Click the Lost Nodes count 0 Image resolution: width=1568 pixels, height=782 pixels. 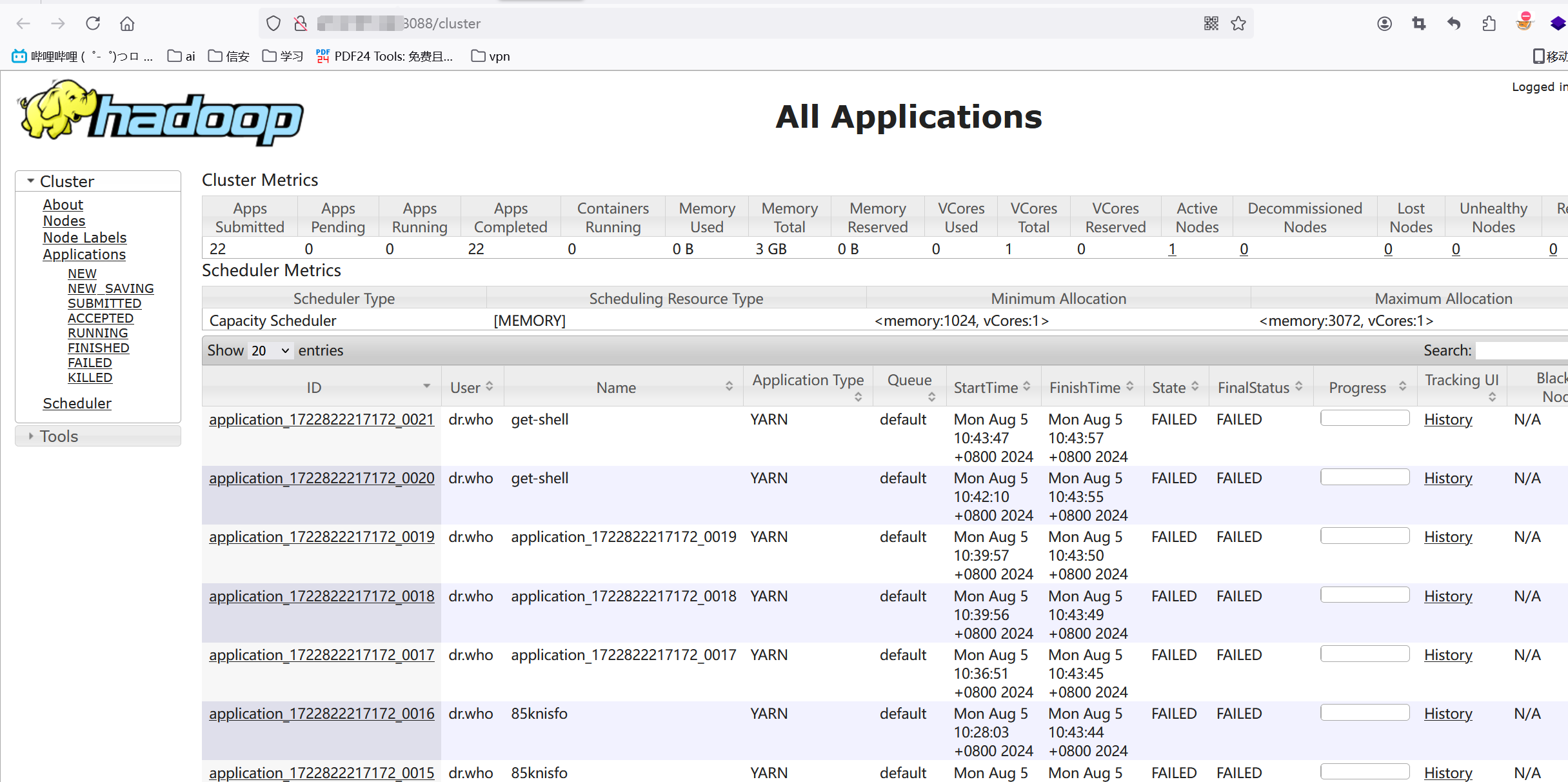(1388, 249)
